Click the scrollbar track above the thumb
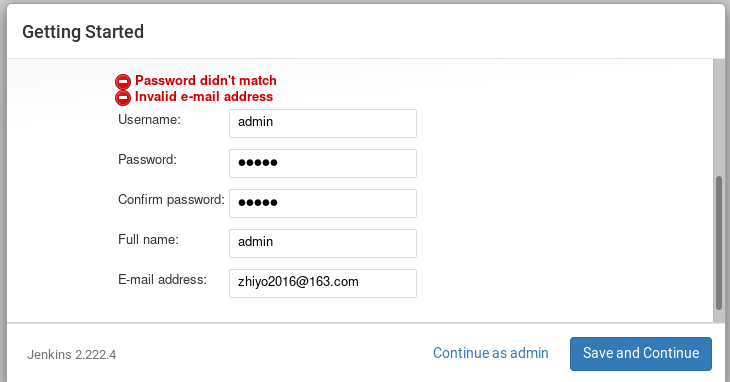730x382 pixels. (719, 117)
